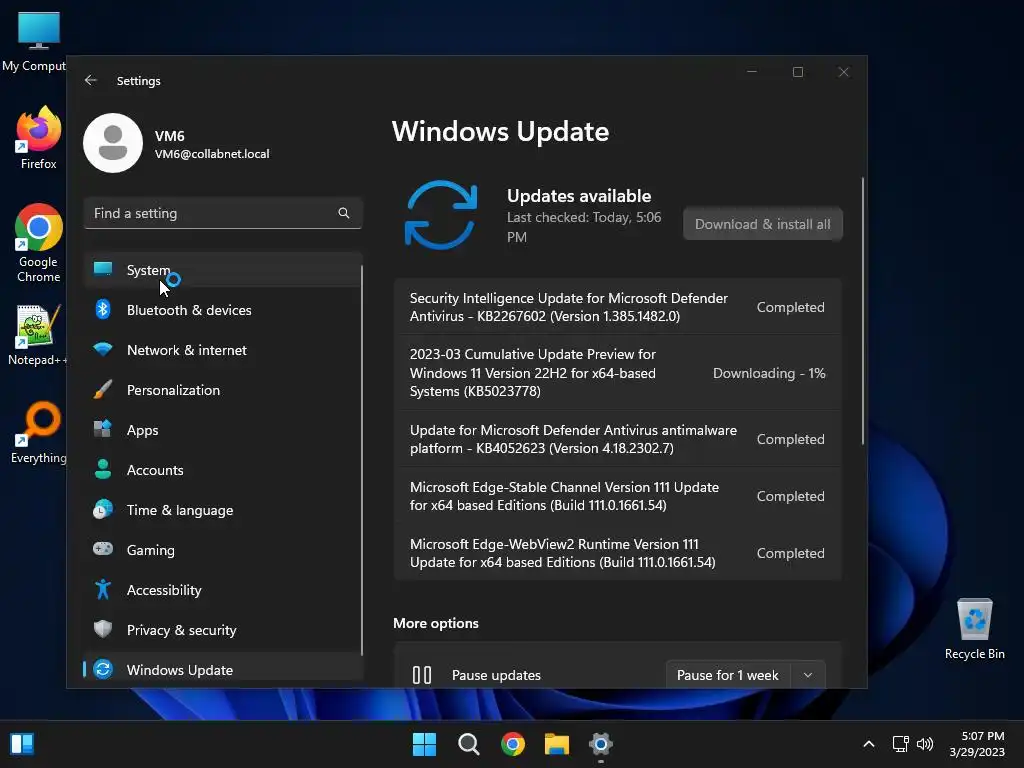Open Privacy & security label in sidebar
Viewport: 1024px width, 768px height.
coord(182,630)
